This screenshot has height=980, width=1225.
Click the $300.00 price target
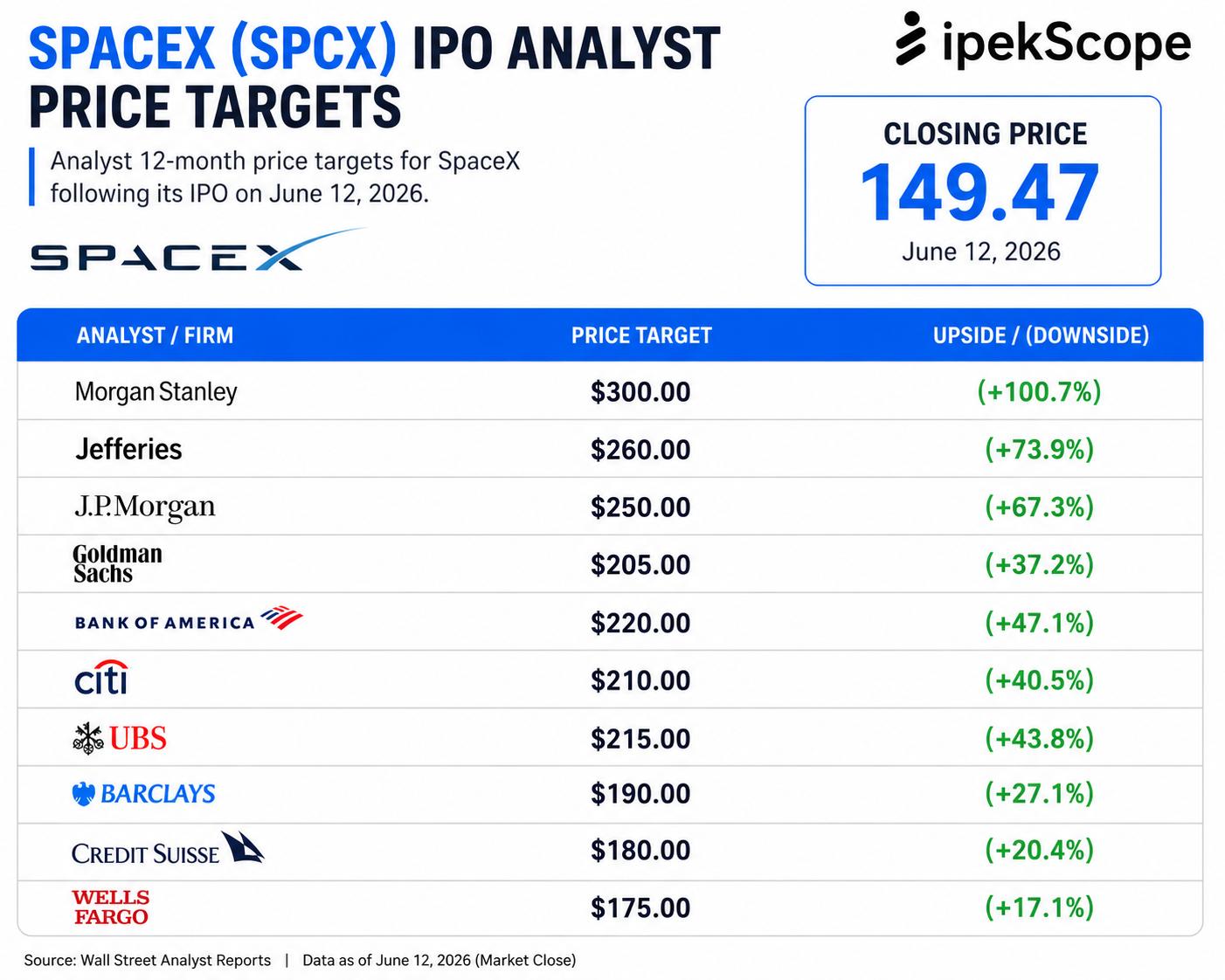click(x=640, y=391)
